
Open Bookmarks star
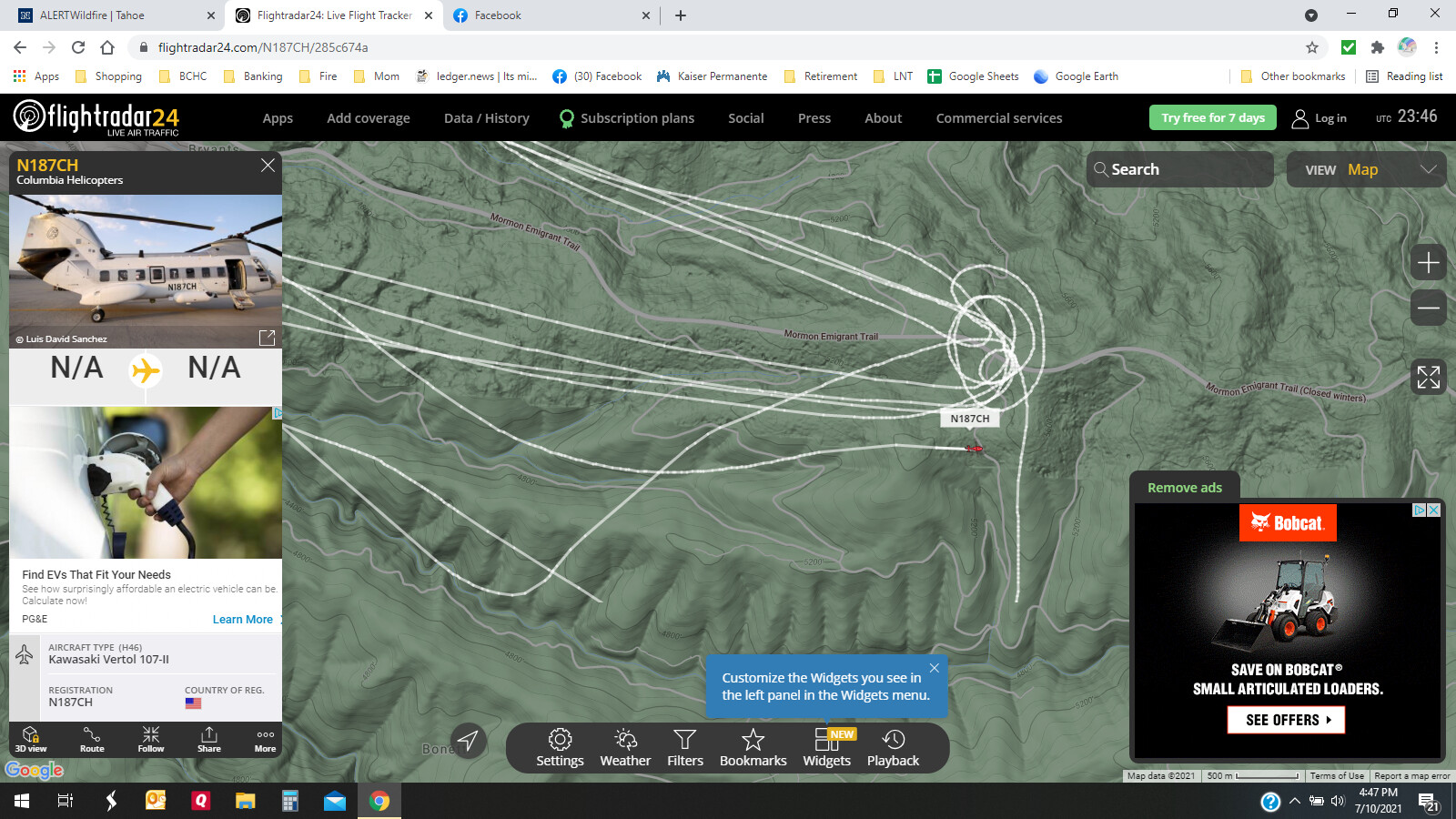coord(753,748)
